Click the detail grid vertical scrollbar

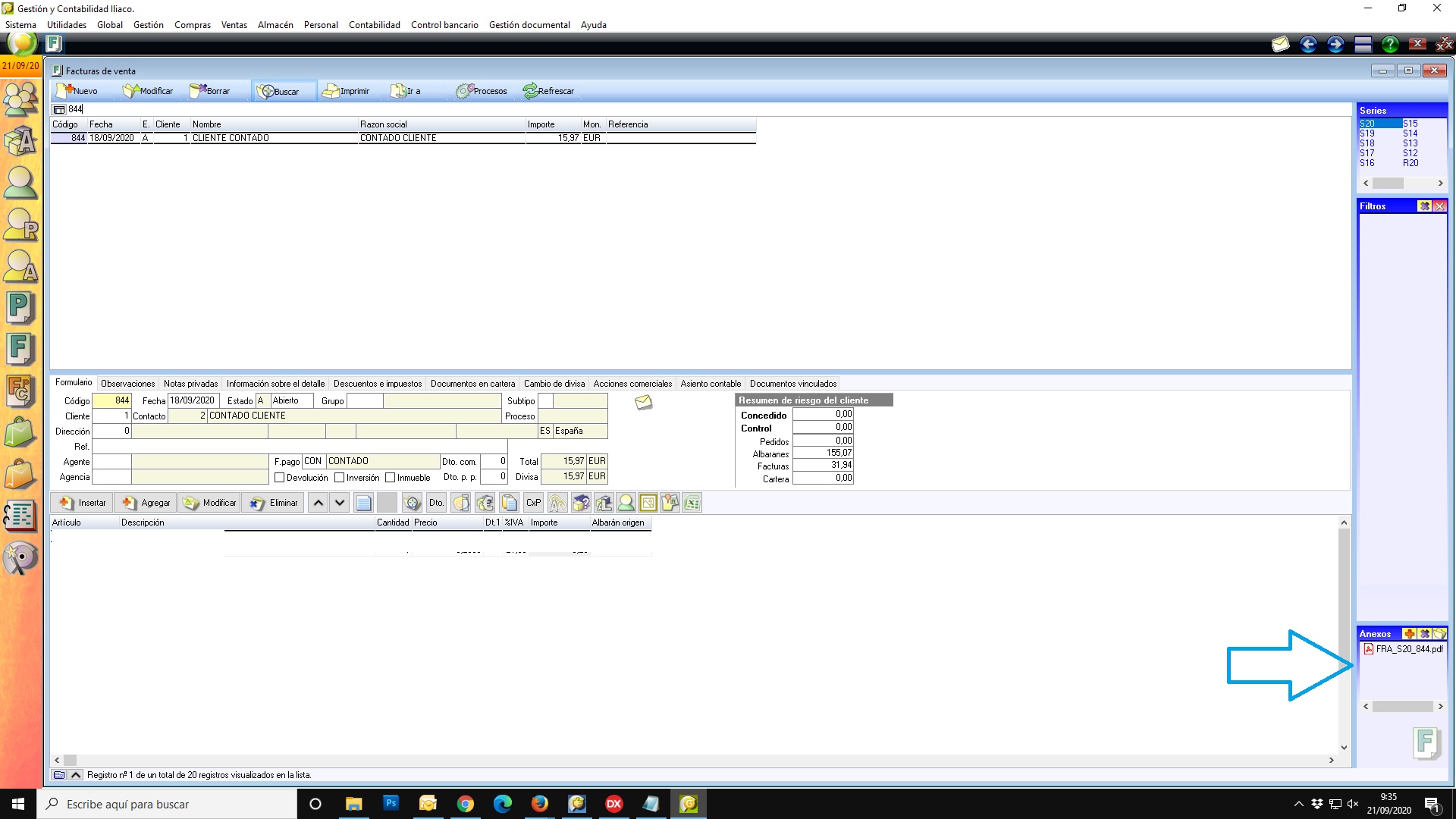(x=1344, y=635)
